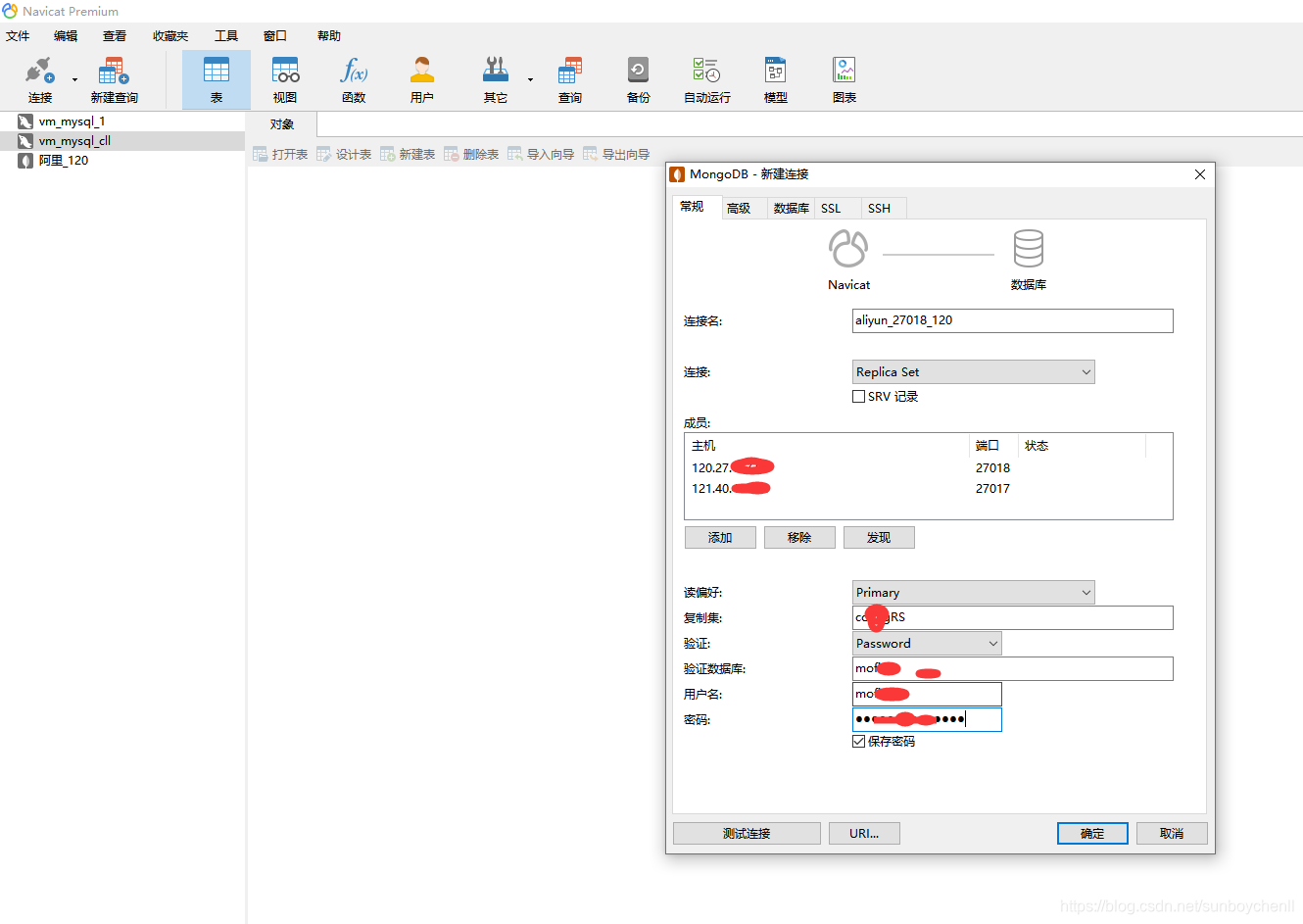Screen dimensions: 1303x924
Task: Click the 设计表 toolbar button
Action: (x=344, y=154)
